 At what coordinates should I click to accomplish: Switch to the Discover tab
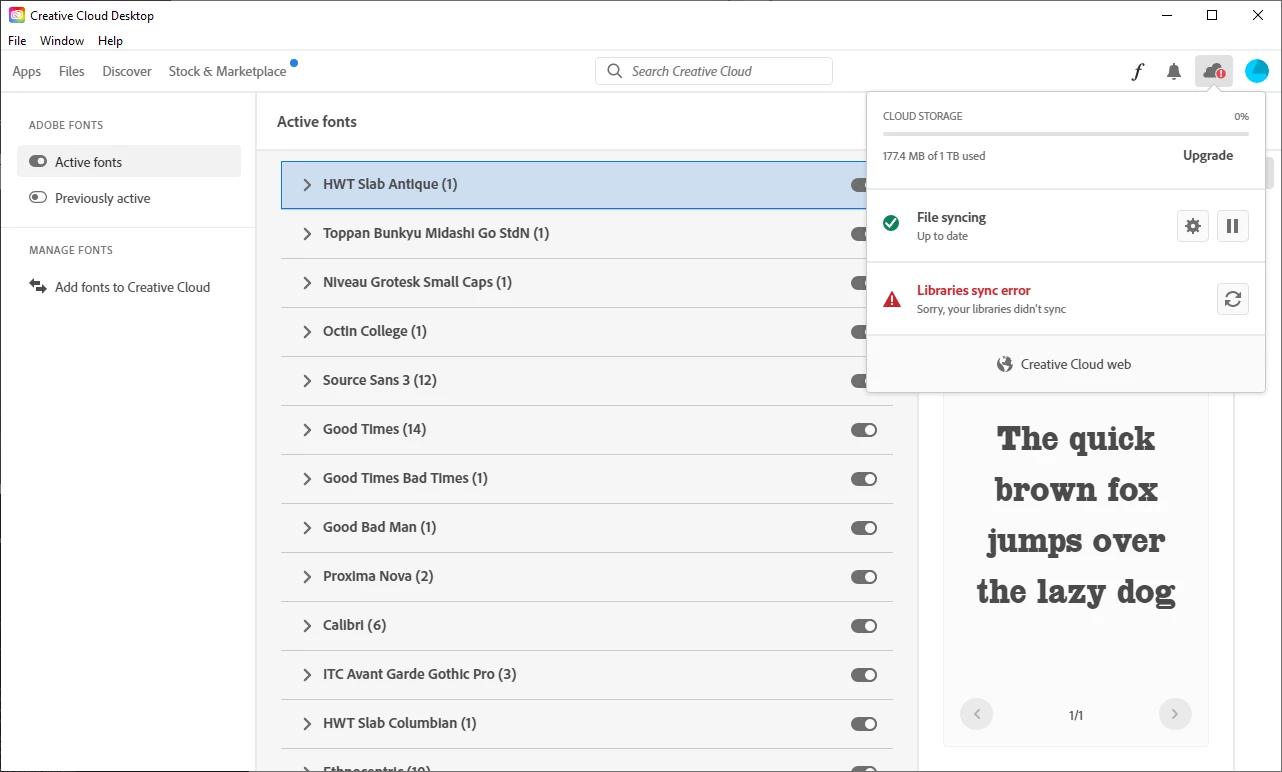pos(127,71)
